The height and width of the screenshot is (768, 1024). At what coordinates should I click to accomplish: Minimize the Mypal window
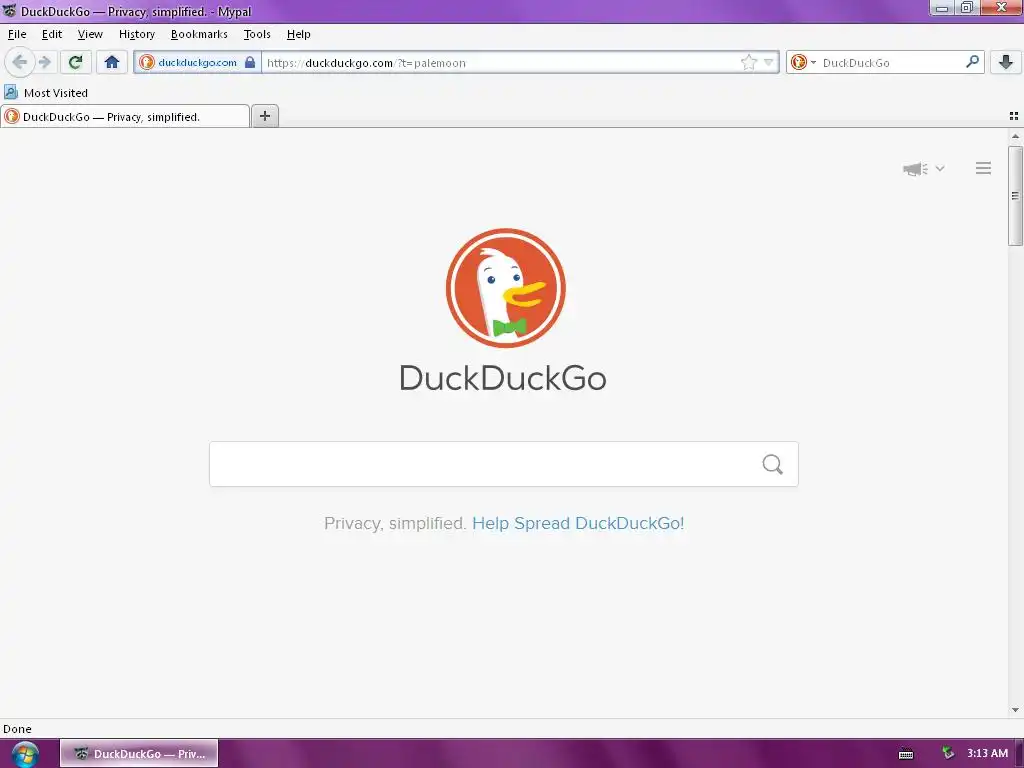(x=942, y=8)
